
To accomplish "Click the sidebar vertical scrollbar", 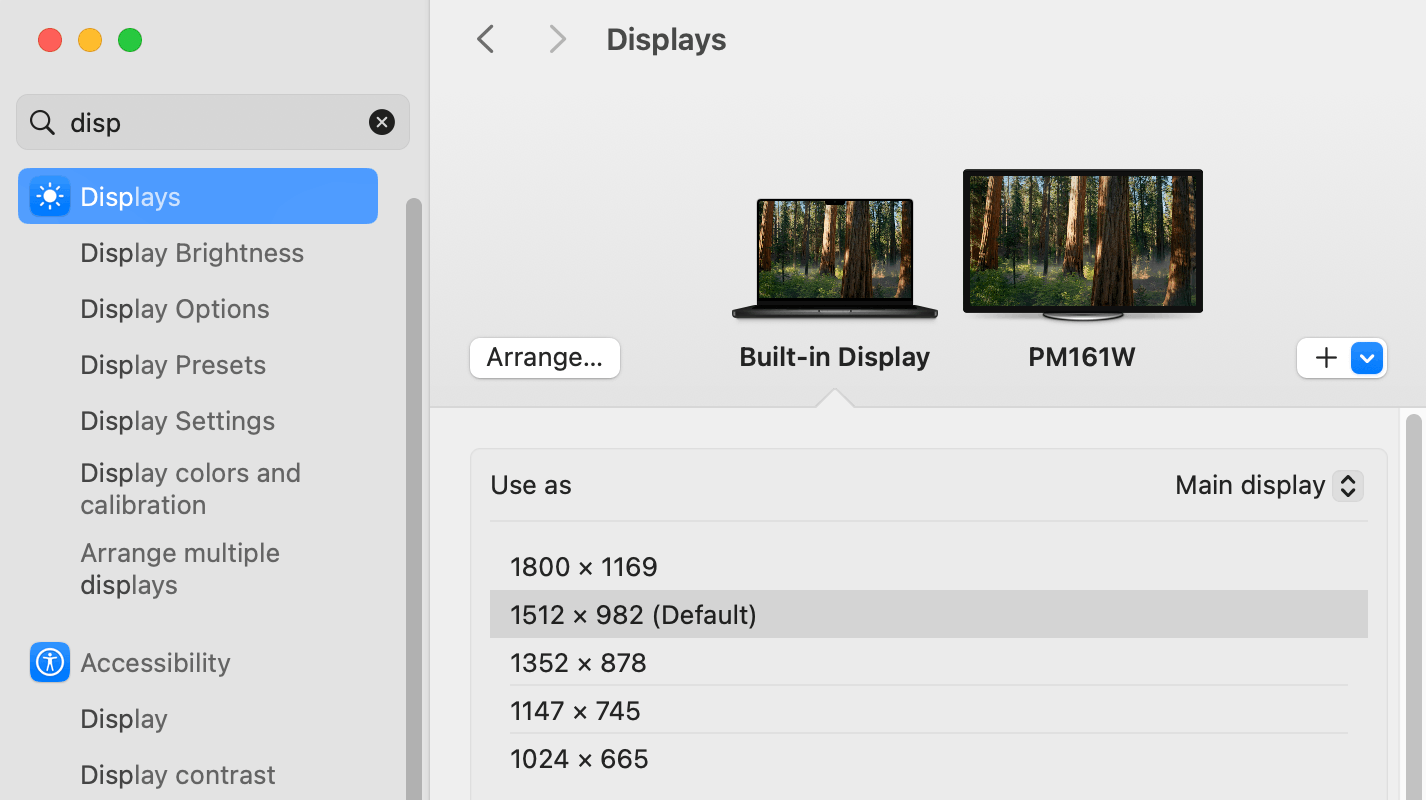I will click(x=414, y=498).
